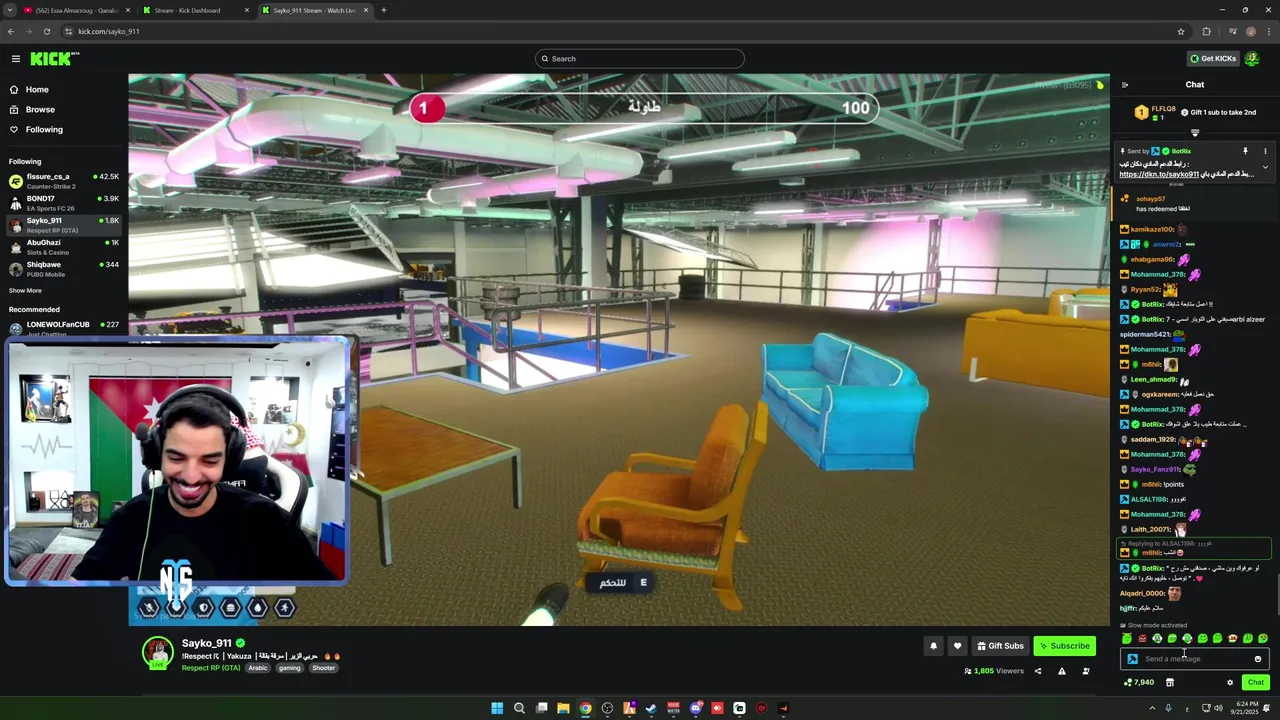1280x720 pixels.
Task: Report the stream with warning icon
Action: 1062,671
